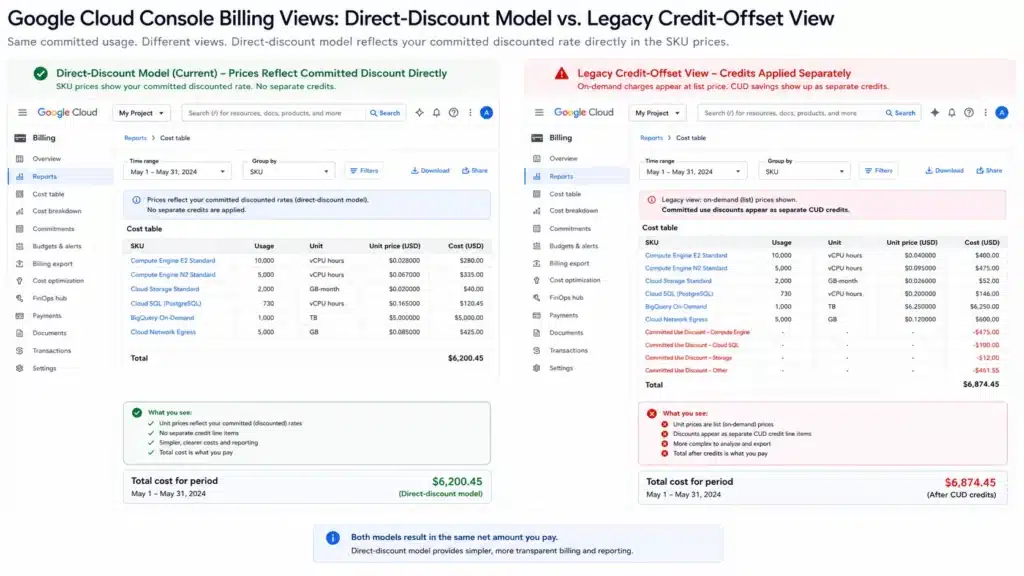Click Reports breadcrumb in left console
Viewport: 1024px width, 576px height.
[x=135, y=138]
